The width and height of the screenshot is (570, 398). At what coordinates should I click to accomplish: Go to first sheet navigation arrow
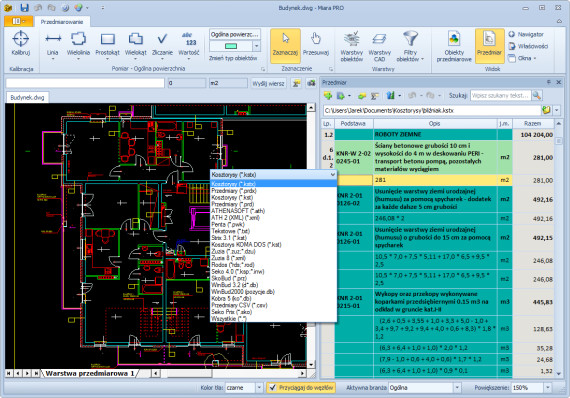point(8,373)
